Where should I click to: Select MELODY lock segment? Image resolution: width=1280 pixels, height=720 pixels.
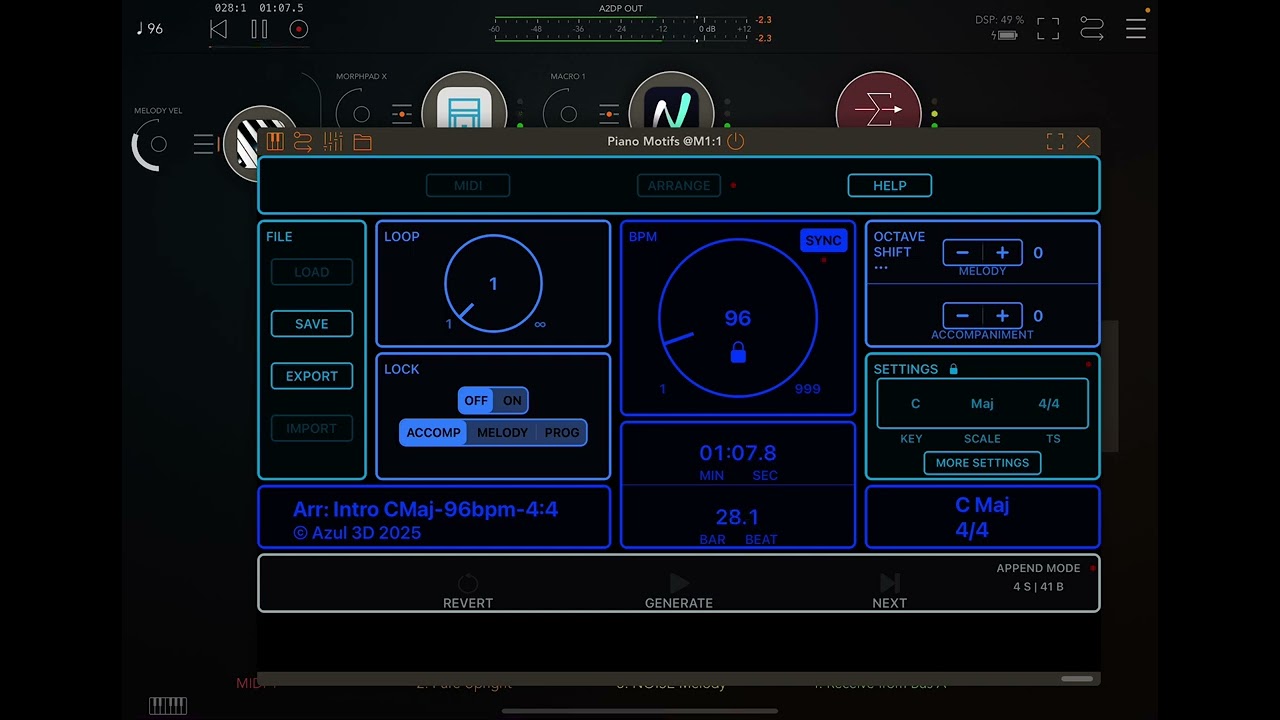502,432
